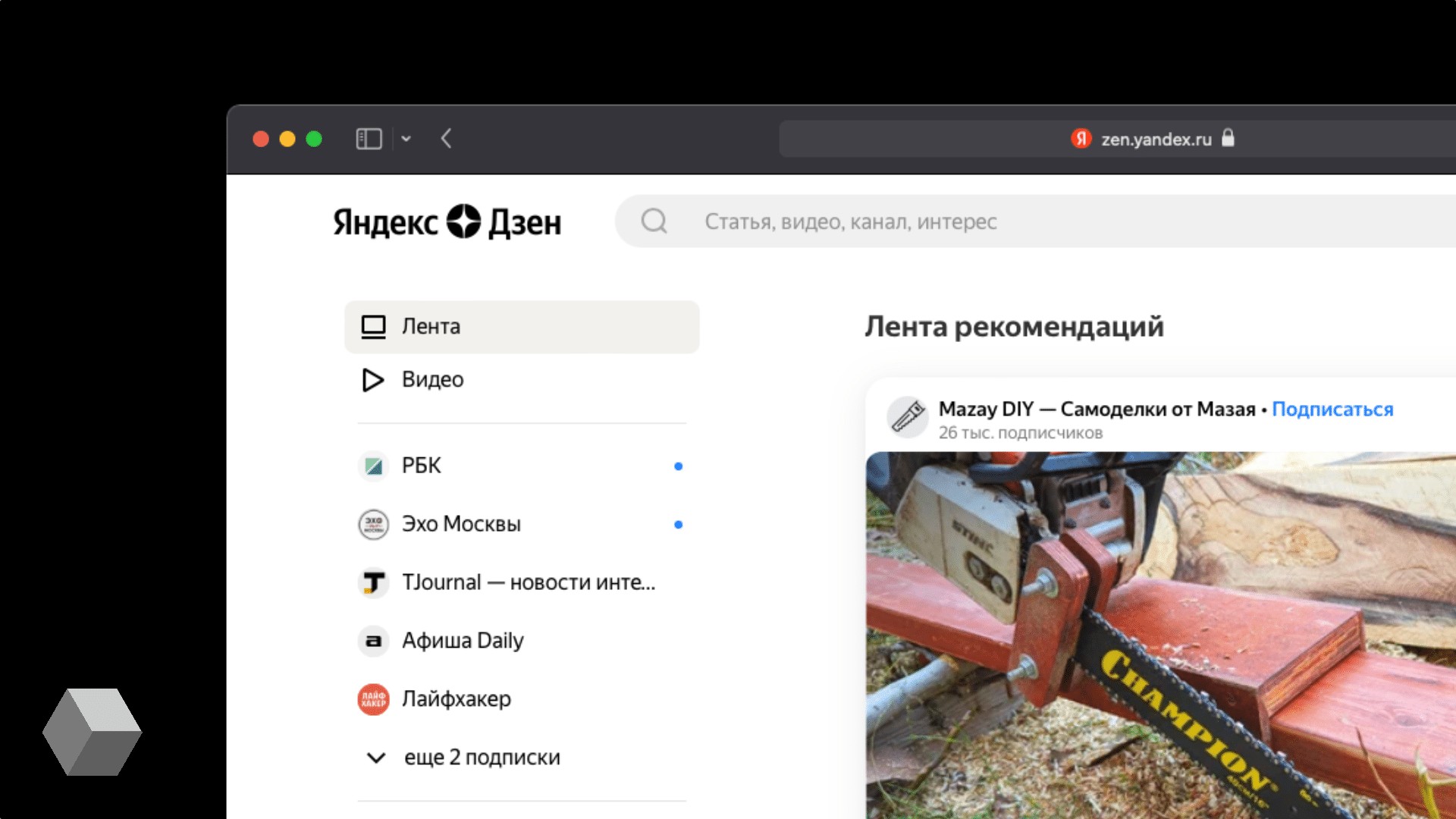Click the red Лайфхакер channel avatar
1456x819 pixels.
click(373, 699)
